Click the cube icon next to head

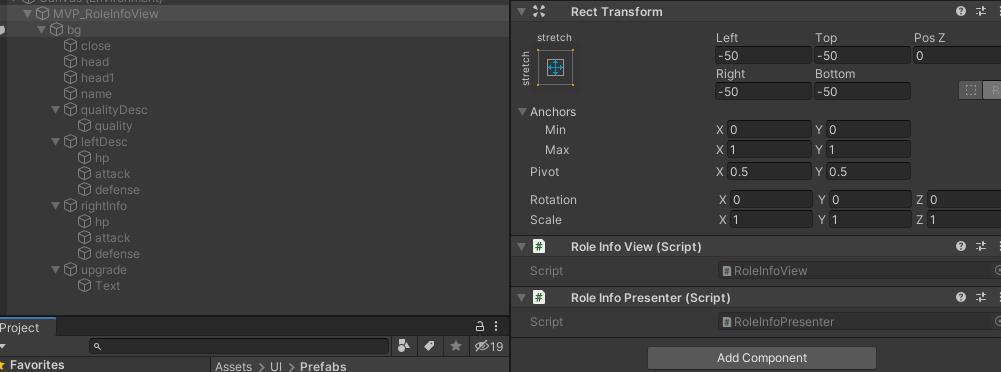(70, 62)
